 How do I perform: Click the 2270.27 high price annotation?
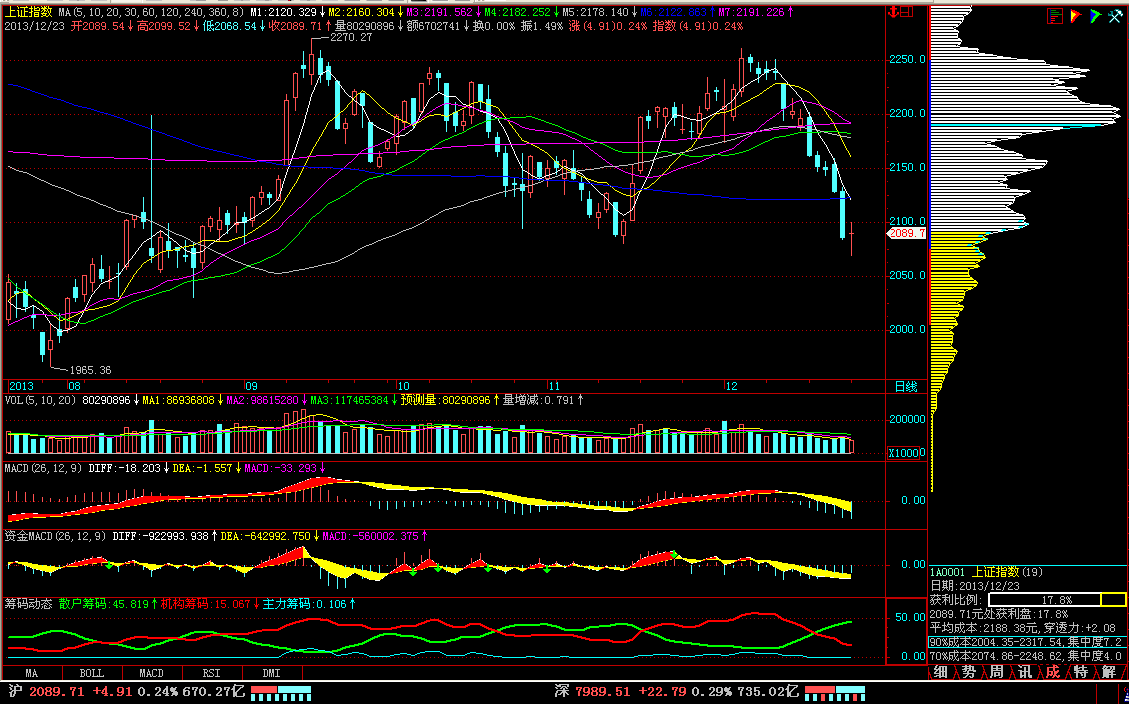pos(351,37)
